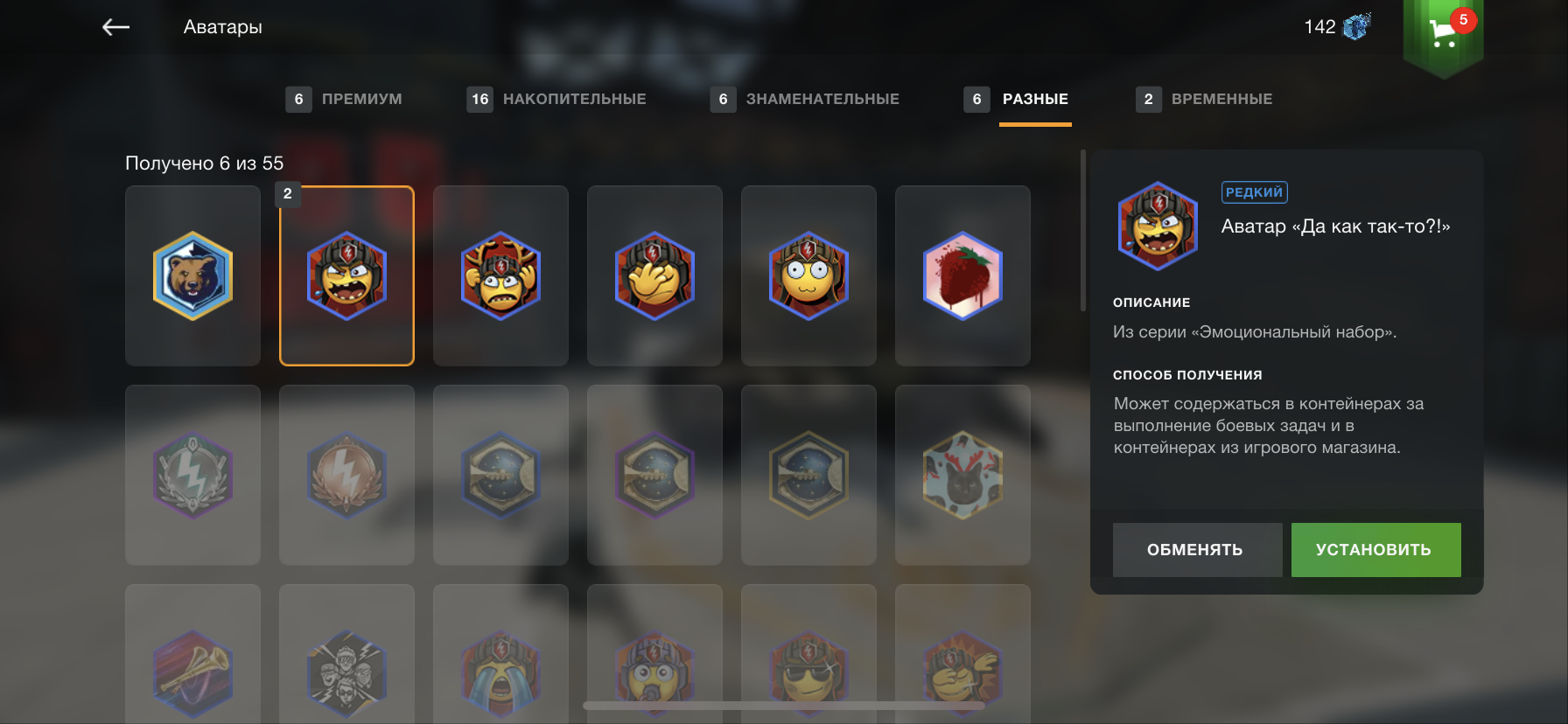Pick the scared emoji avatar with raised hands
Image resolution: width=1568 pixels, height=724 pixels.
click(x=500, y=275)
